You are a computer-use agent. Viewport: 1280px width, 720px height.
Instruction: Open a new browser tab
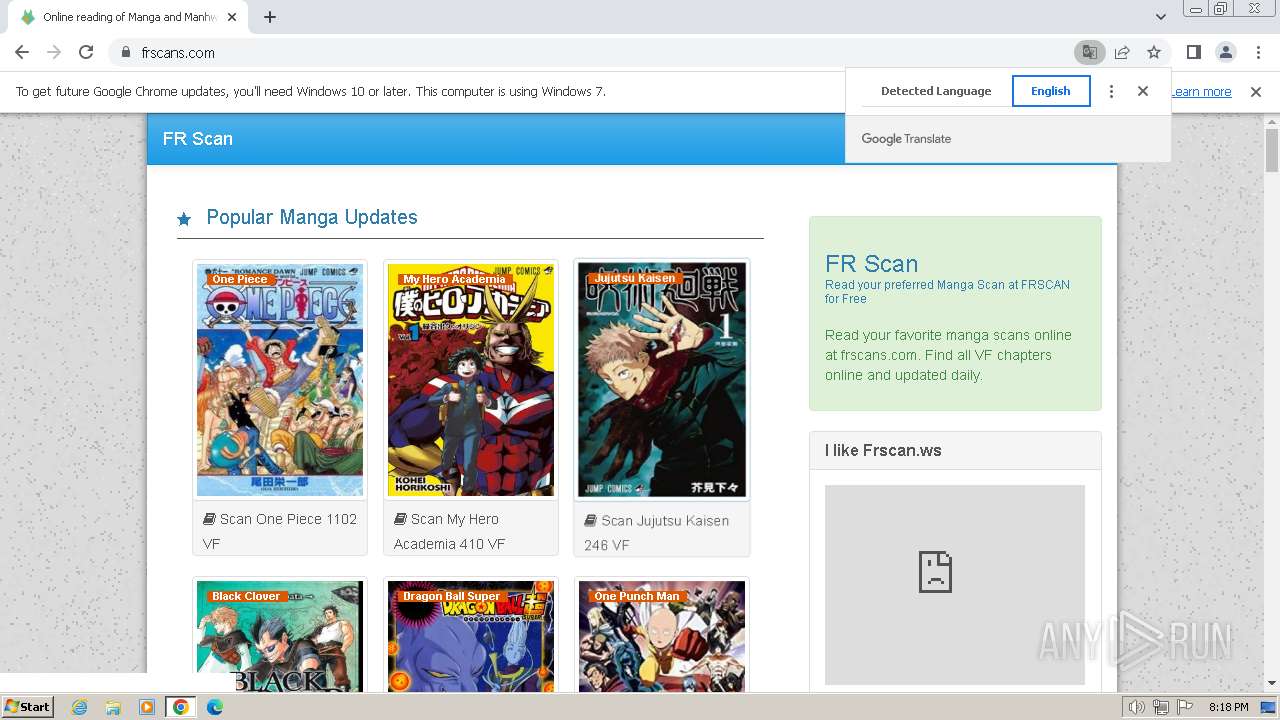coord(270,17)
